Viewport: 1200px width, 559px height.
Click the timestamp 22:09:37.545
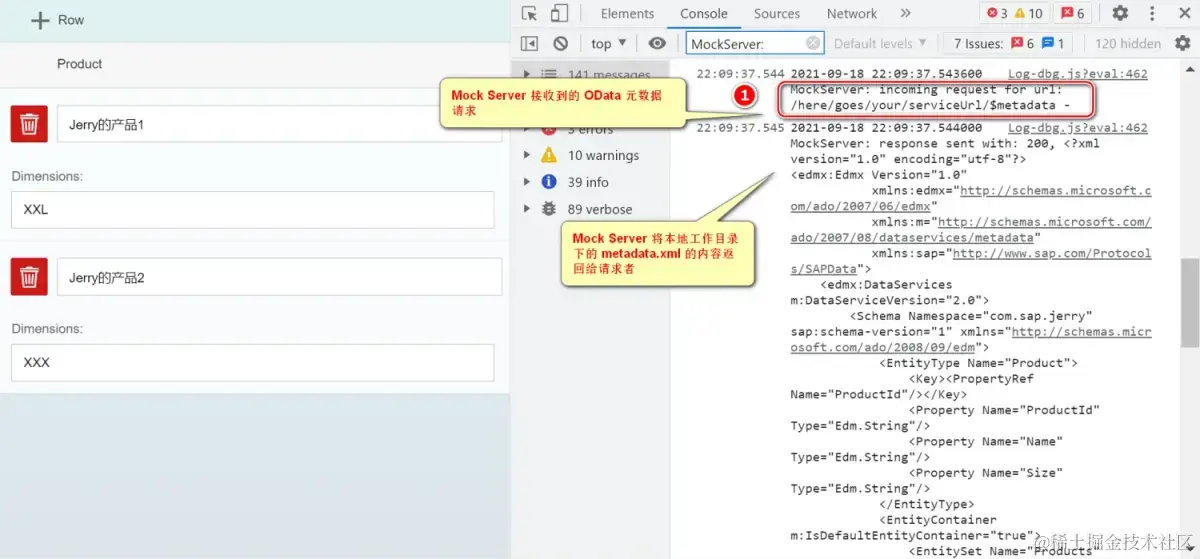[740, 128]
